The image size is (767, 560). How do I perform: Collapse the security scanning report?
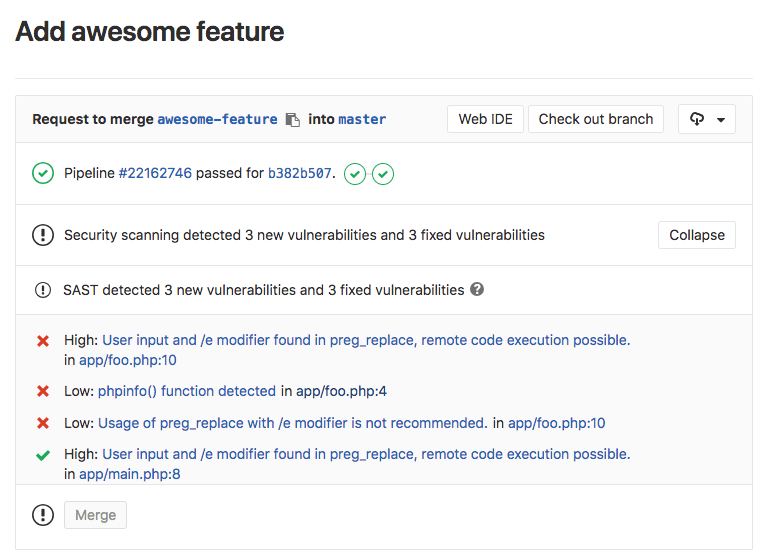pyautogui.click(x=697, y=235)
